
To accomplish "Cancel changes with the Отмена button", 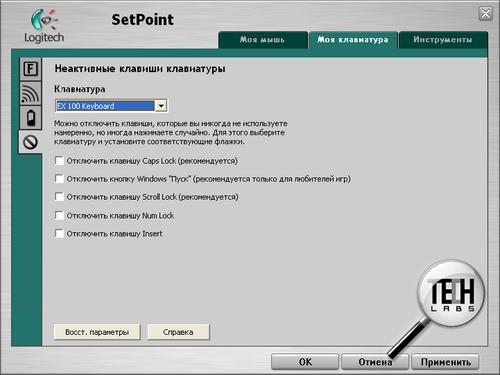I will coord(375,362).
